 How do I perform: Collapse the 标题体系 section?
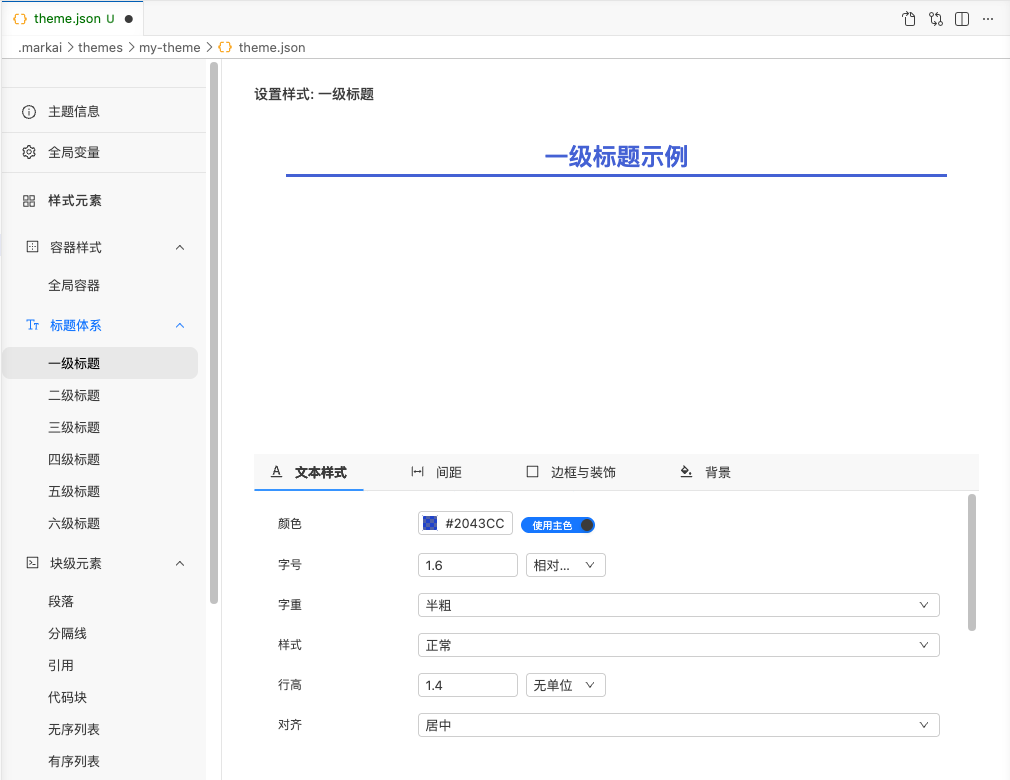[x=180, y=326]
